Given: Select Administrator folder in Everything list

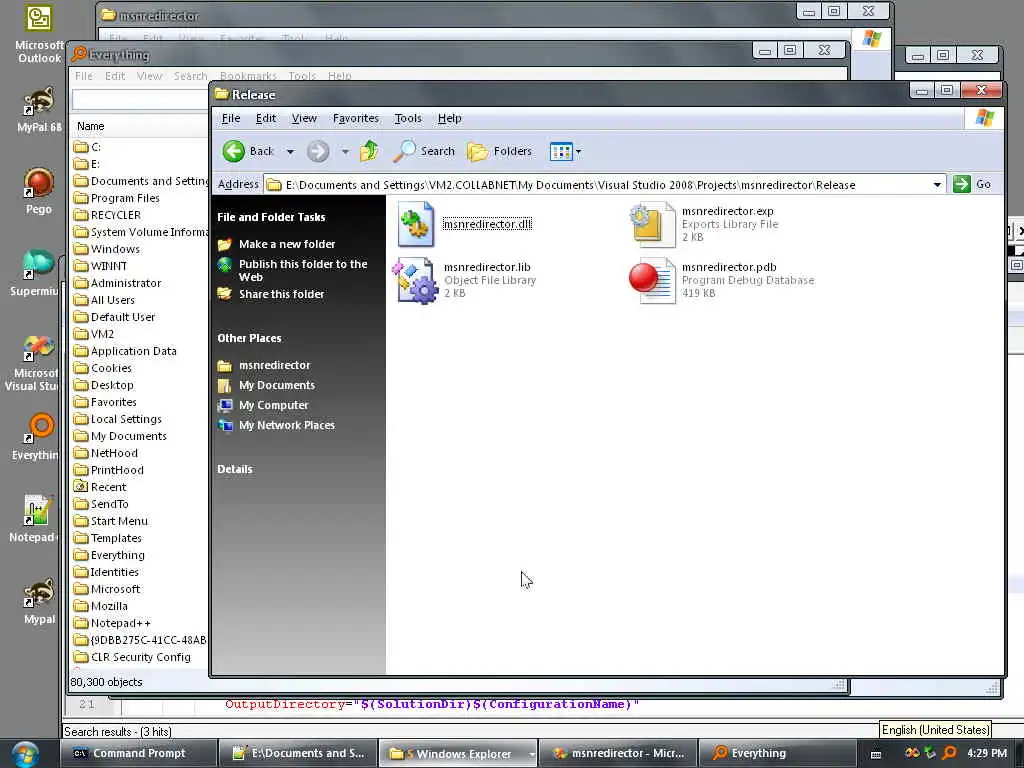Looking at the screenshot, I should [125, 283].
